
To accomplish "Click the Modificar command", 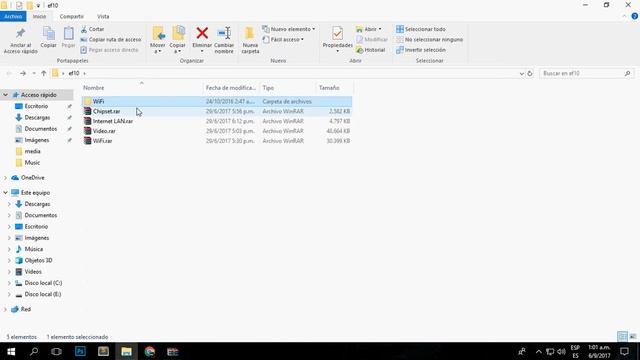I will pyautogui.click(x=372, y=40).
